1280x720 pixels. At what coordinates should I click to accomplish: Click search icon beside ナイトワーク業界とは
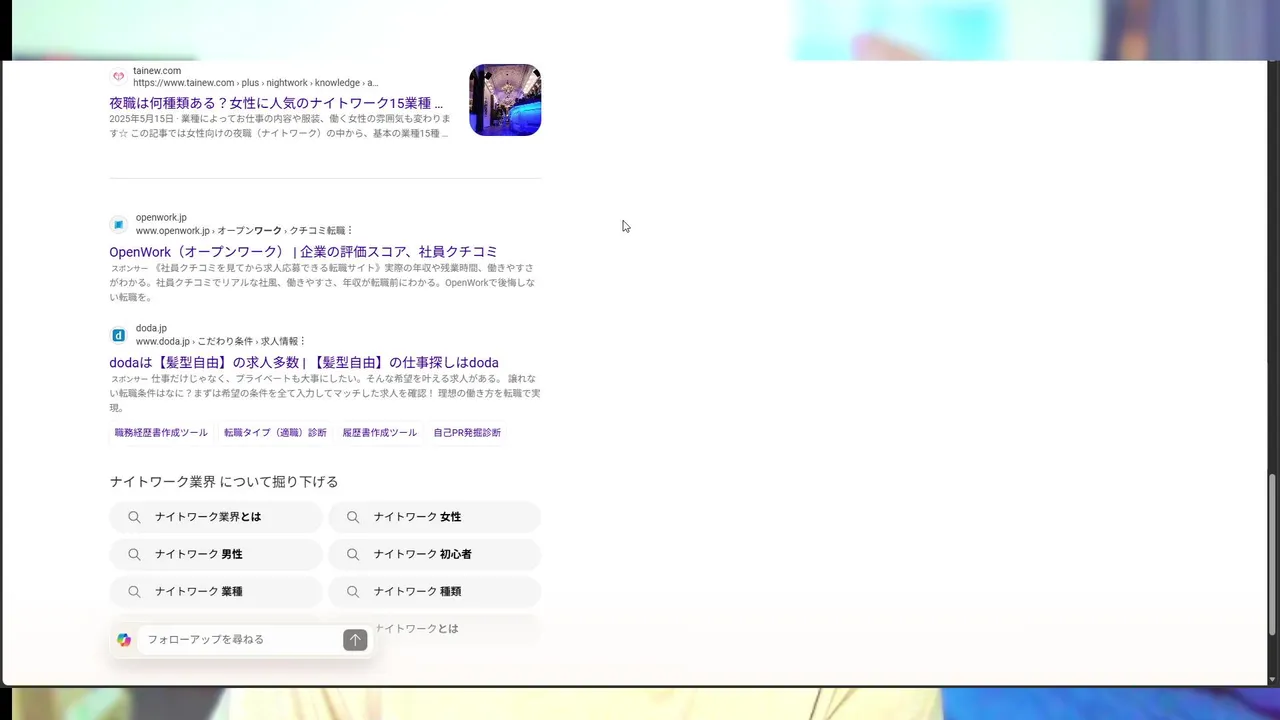[x=134, y=517]
